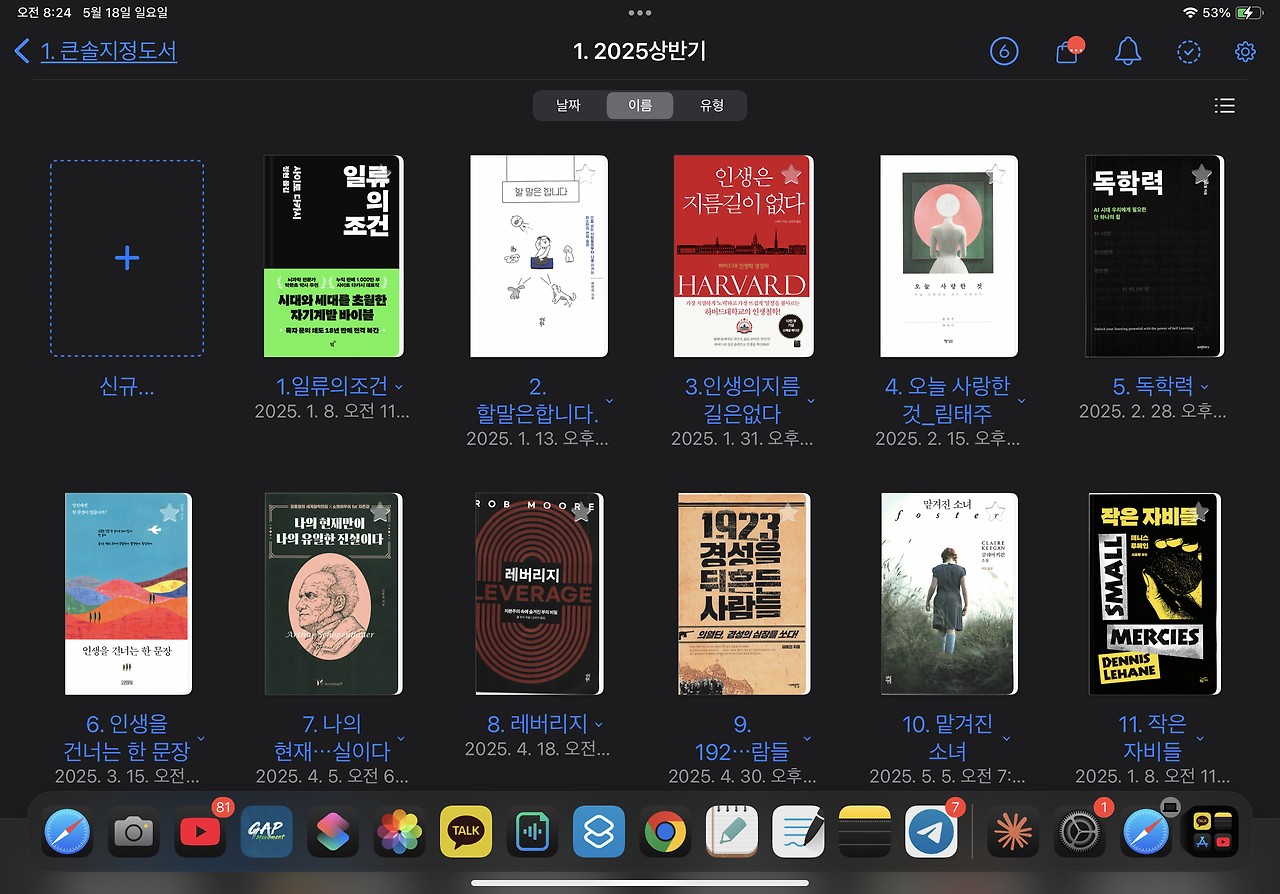
Task: Open 일류의 조건 book cover
Action: tap(333, 256)
